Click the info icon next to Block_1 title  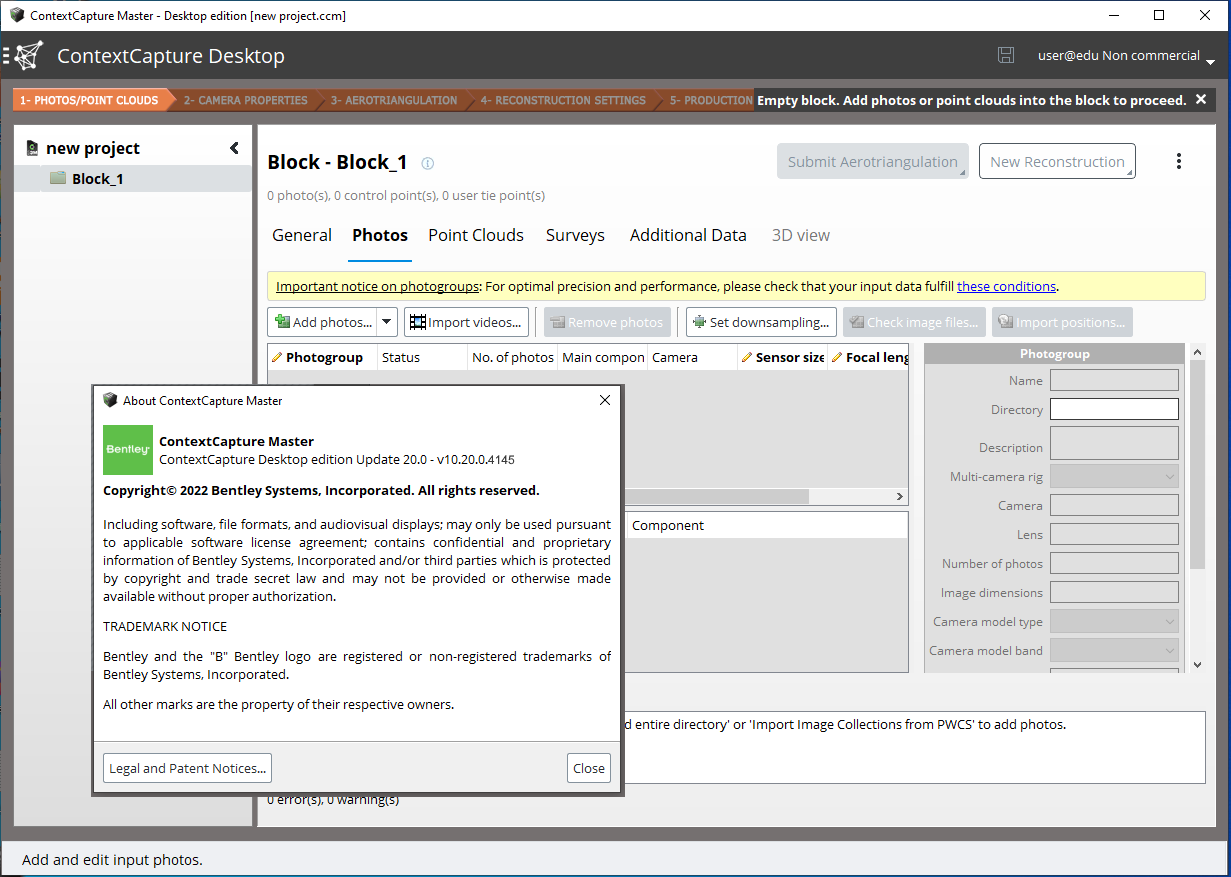click(x=428, y=163)
